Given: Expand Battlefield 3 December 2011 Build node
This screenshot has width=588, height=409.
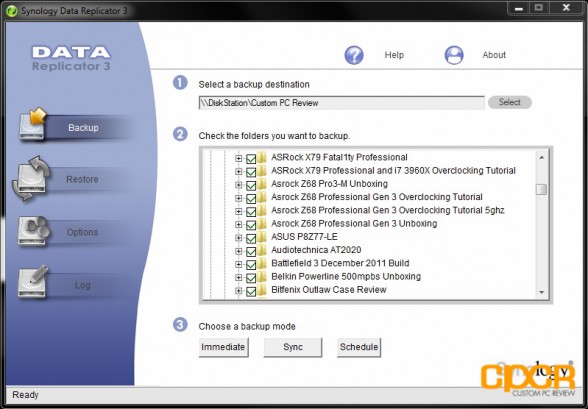Looking at the screenshot, I should [238, 264].
